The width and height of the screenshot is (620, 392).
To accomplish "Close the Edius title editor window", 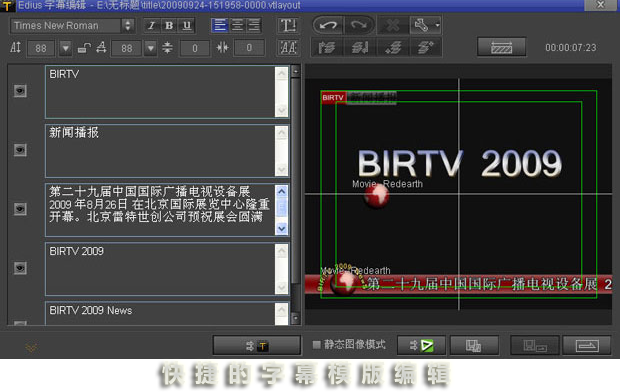I will tap(600, 5).
